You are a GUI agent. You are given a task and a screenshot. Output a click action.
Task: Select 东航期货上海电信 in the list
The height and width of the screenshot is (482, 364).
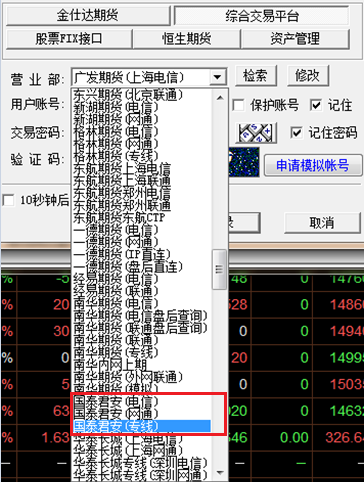coord(142,168)
